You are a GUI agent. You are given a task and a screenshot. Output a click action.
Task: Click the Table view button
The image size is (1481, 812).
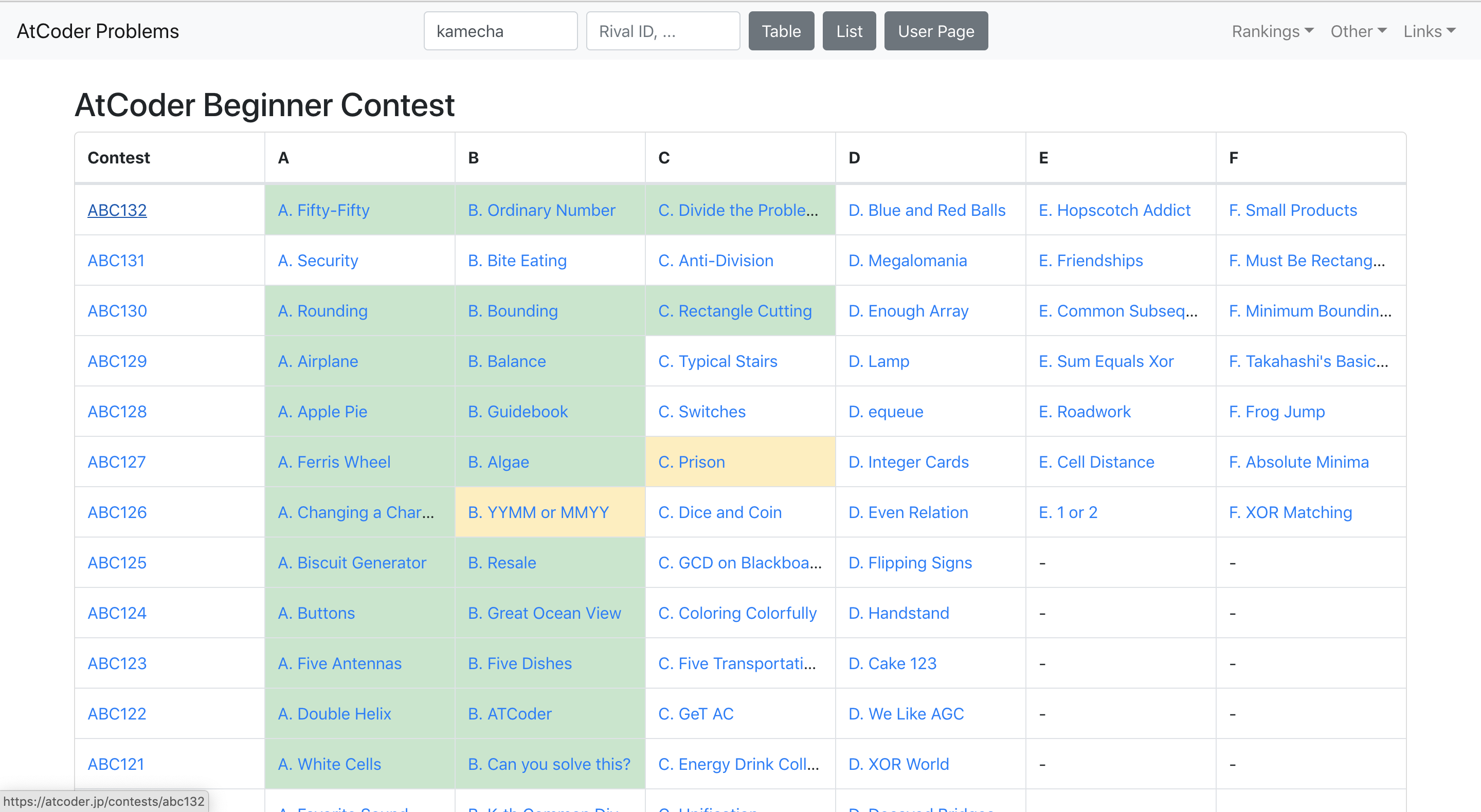click(x=781, y=31)
